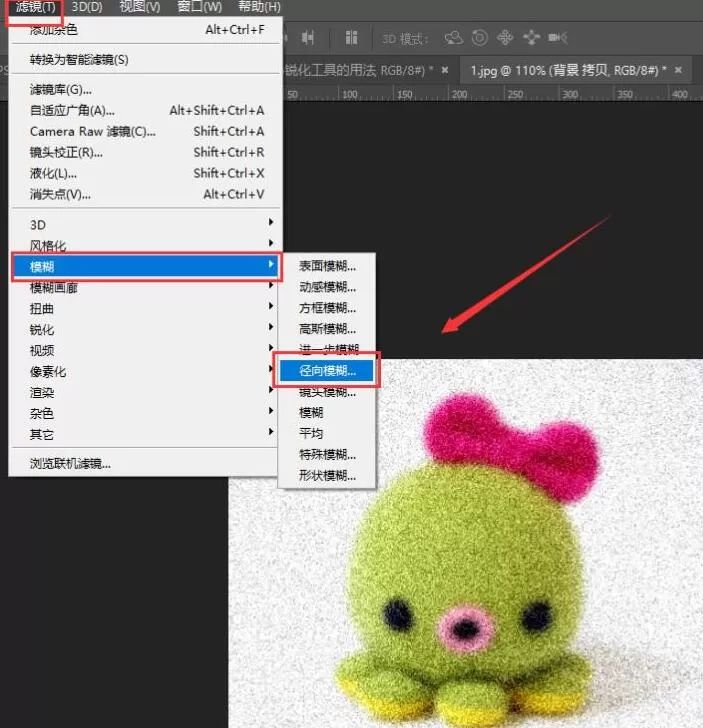Click 浏览联机滤镜... entry

tap(145, 463)
